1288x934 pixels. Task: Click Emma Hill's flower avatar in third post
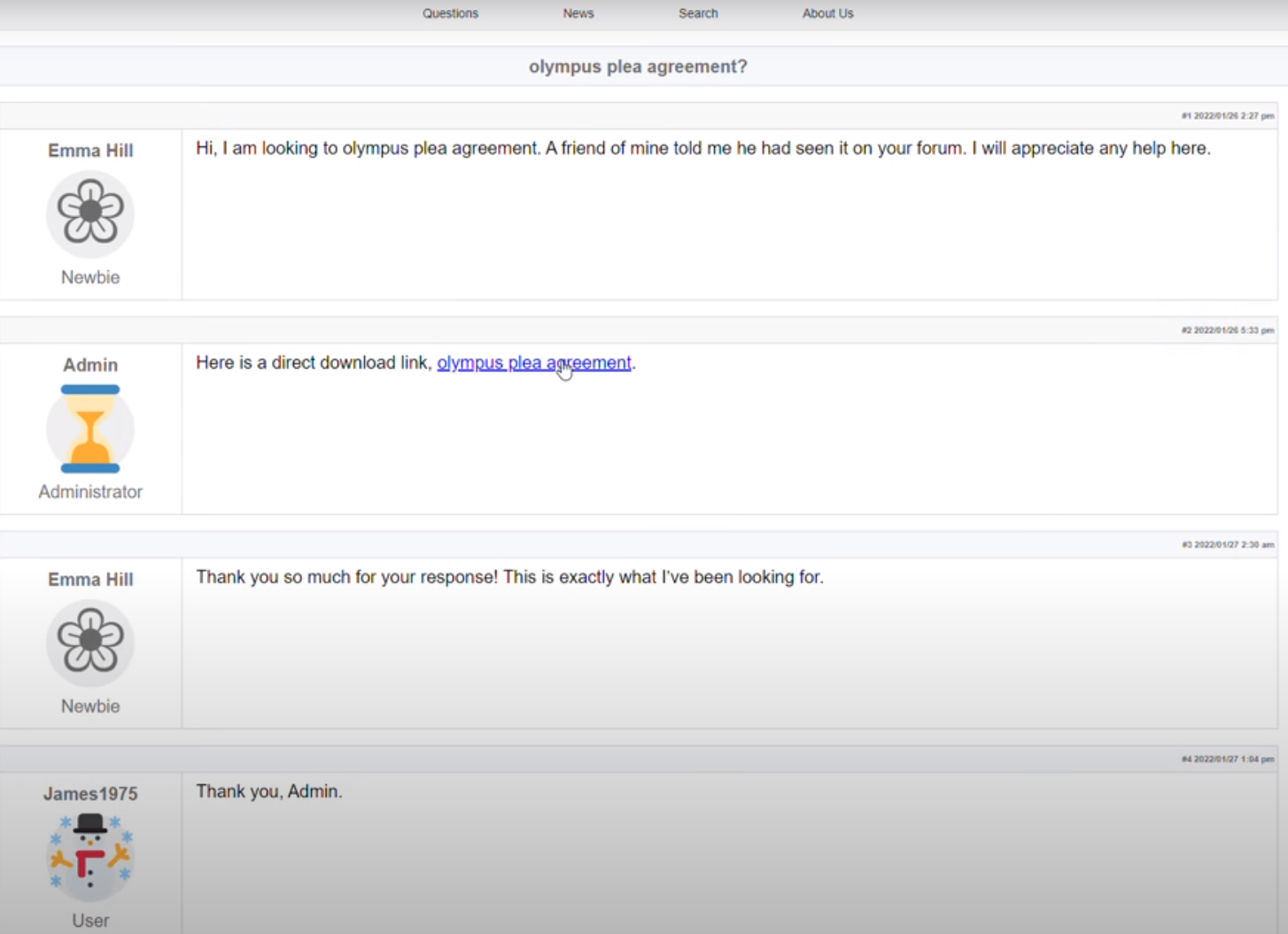pos(90,642)
